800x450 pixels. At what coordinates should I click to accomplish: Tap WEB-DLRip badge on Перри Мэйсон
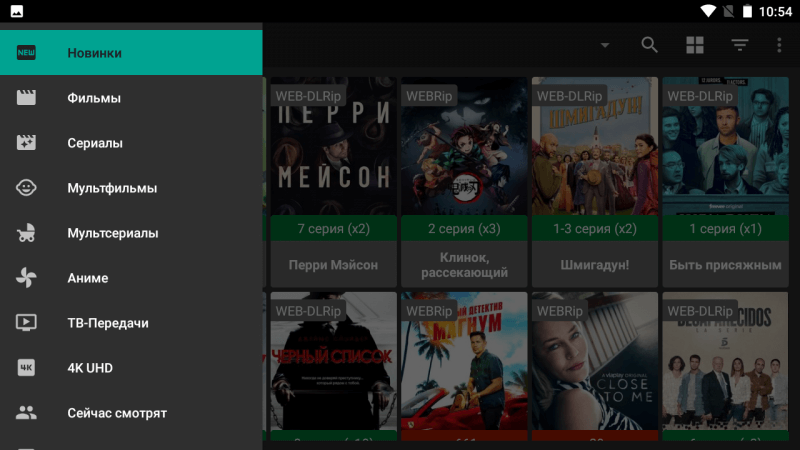pos(308,95)
